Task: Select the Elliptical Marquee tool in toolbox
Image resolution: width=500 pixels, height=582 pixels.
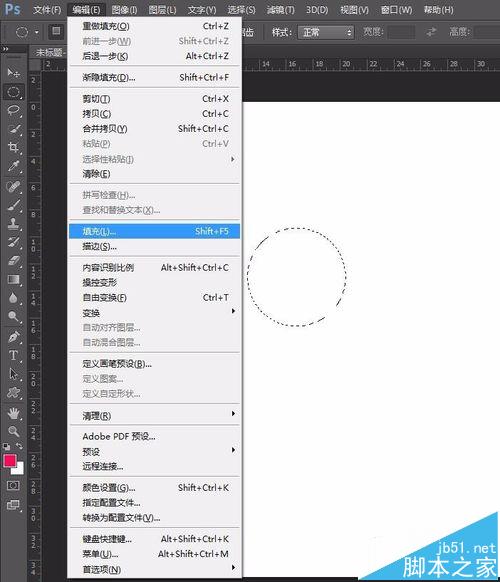Action: point(14,92)
